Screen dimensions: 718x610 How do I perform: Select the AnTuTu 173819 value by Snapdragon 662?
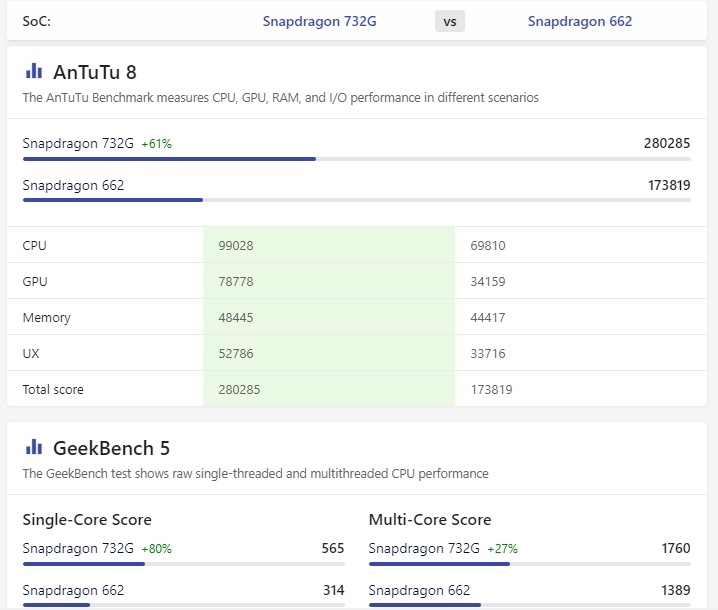[669, 185]
